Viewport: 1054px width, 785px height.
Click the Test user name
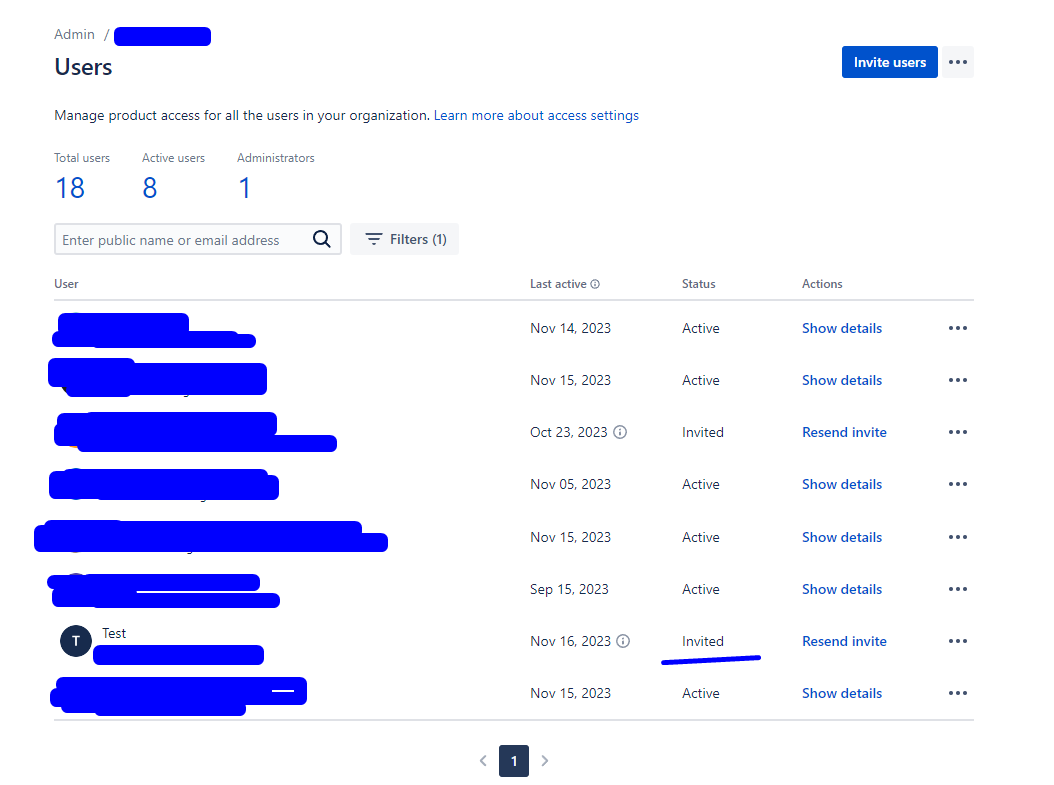tap(114, 633)
